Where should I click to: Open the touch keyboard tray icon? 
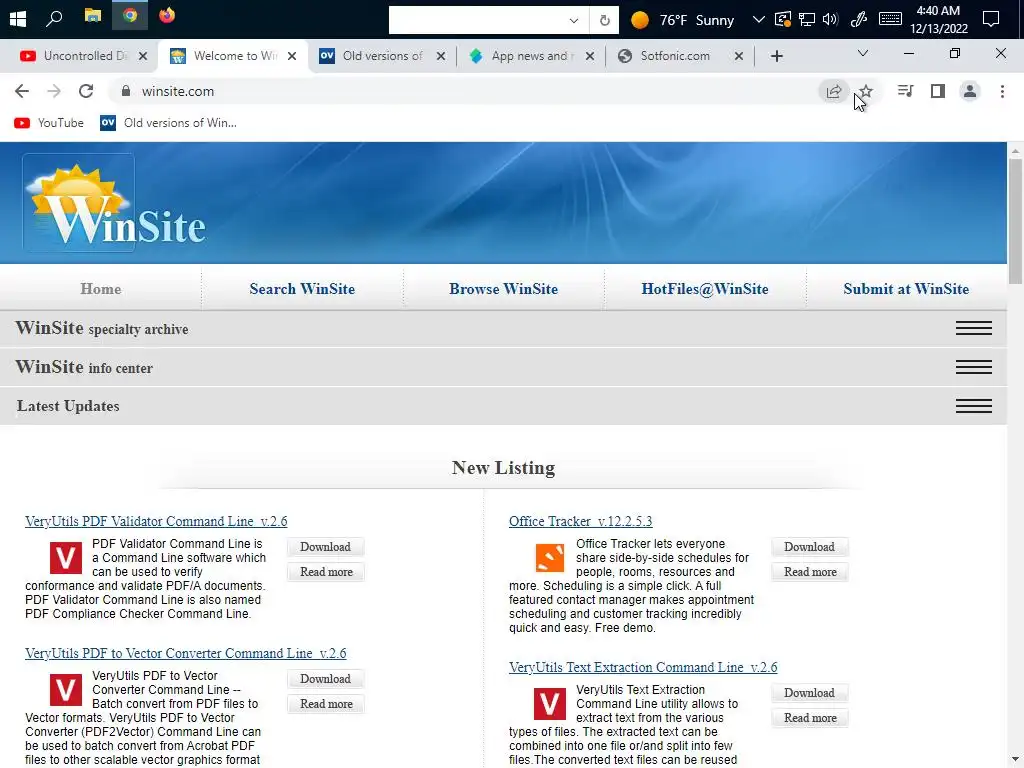(890, 19)
